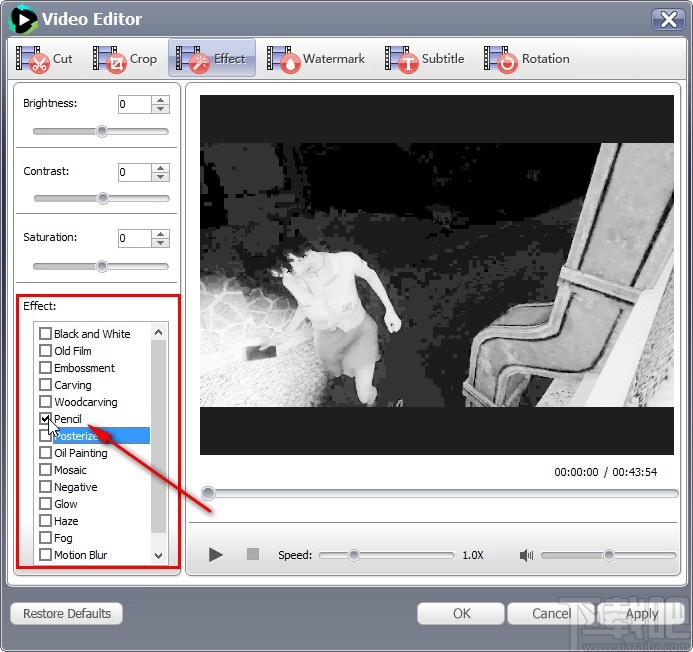
Task: Click the Saturation slider handle
Action: click(102, 267)
